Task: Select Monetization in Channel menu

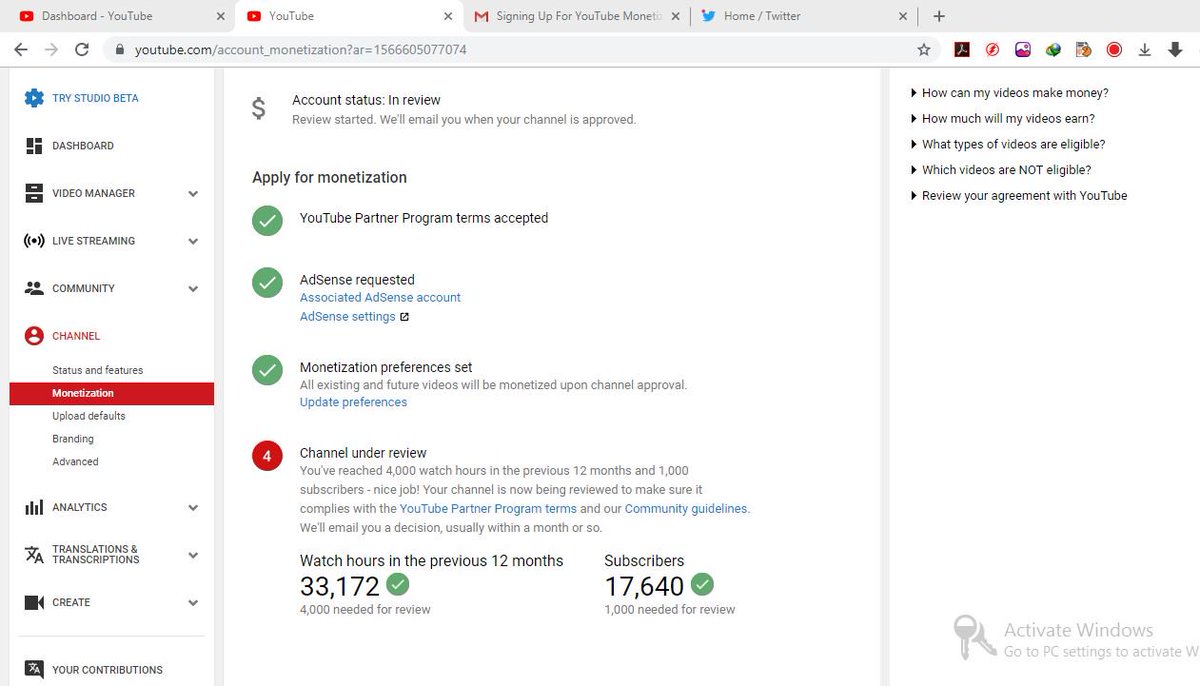Action: [111, 393]
